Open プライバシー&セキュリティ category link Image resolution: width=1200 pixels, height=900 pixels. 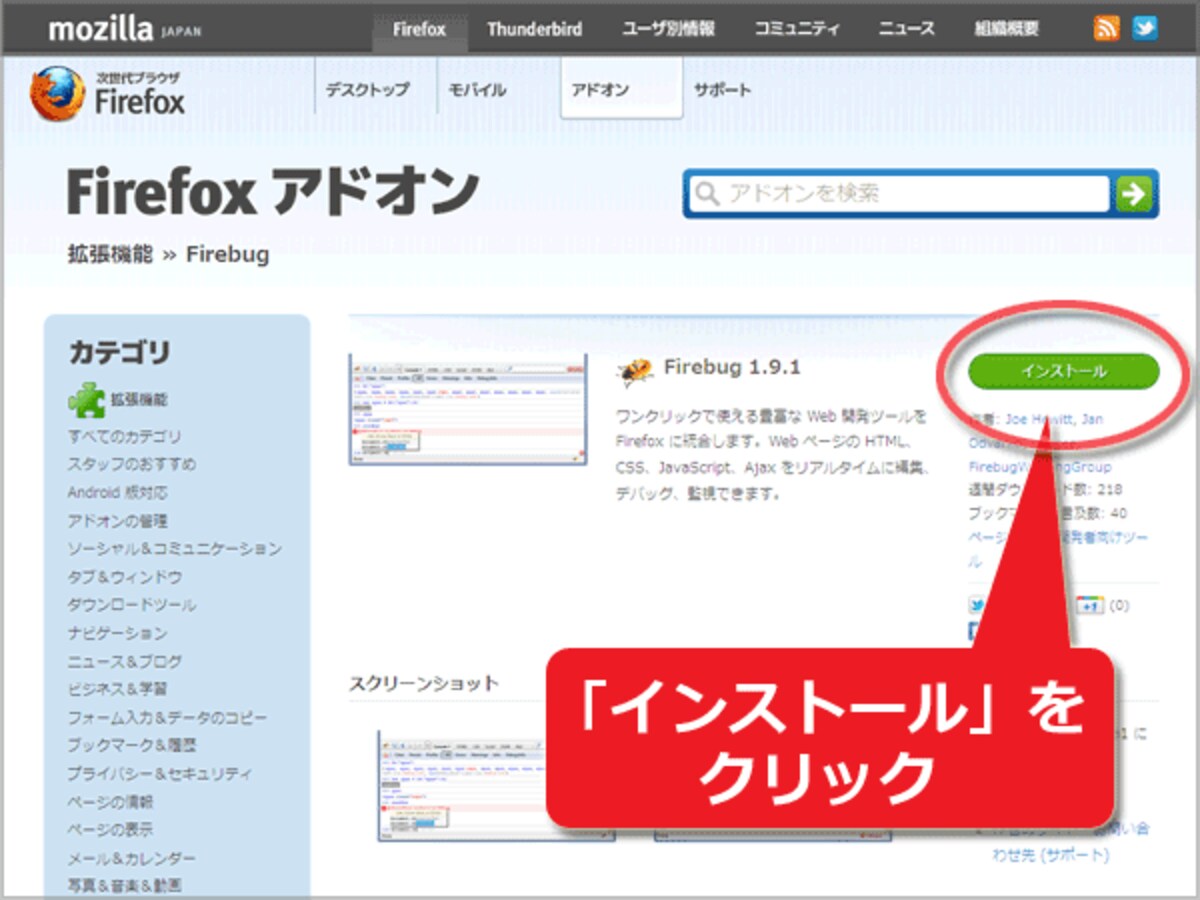click(160, 773)
